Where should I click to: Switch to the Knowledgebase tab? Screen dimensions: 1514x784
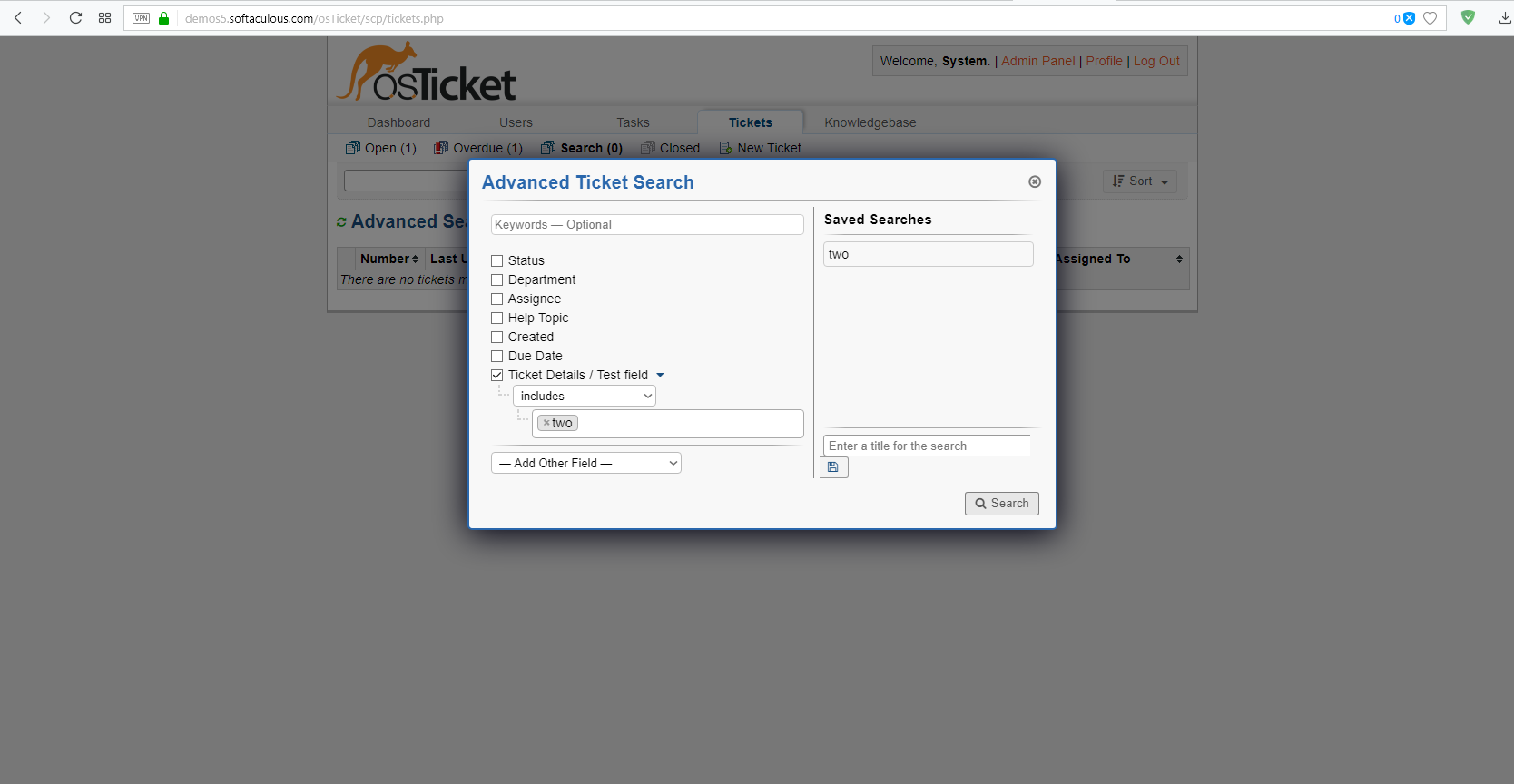pos(870,122)
